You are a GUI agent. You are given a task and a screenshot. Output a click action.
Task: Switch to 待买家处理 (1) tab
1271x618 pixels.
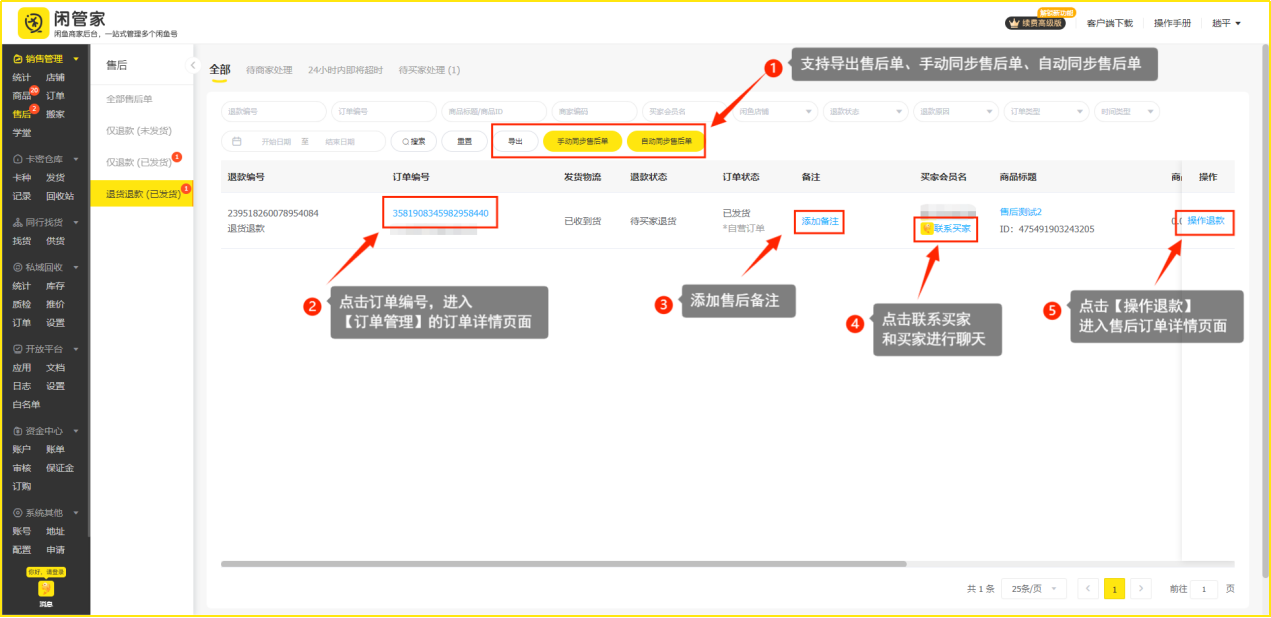pyautogui.click(x=429, y=70)
